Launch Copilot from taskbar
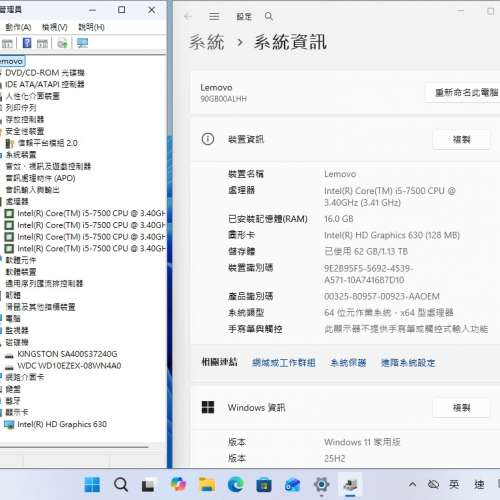500x500 pixels. tap(178, 484)
